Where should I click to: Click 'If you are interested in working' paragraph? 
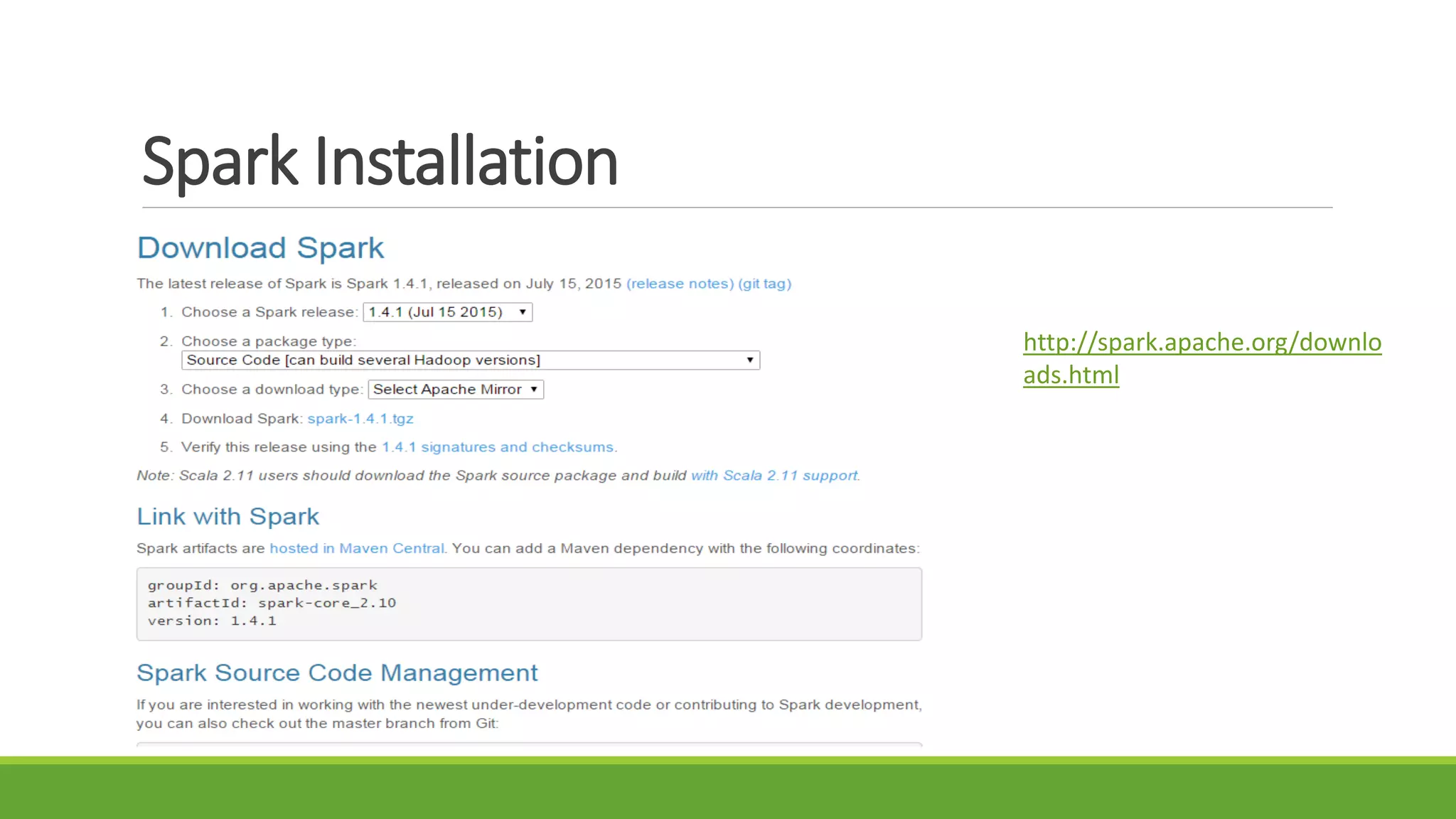(x=529, y=714)
